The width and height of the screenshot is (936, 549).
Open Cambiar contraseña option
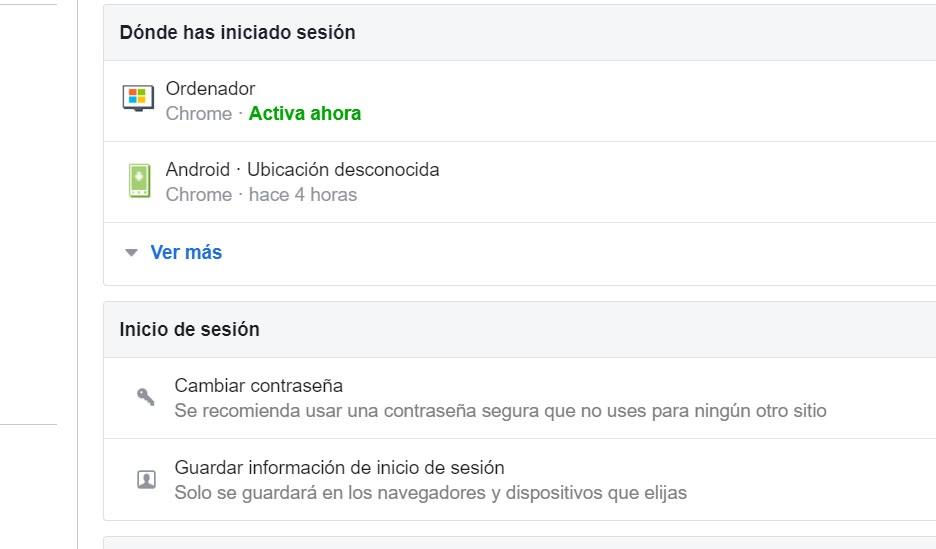pyautogui.click(x=258, y=385)
